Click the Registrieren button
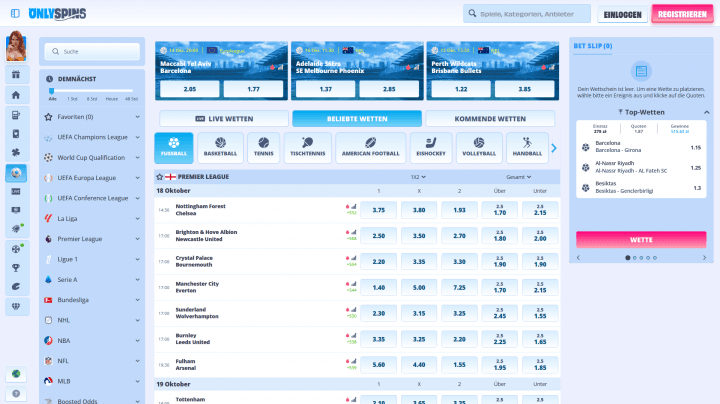Viewport: 720px width, 404px height. click(684, 14)
